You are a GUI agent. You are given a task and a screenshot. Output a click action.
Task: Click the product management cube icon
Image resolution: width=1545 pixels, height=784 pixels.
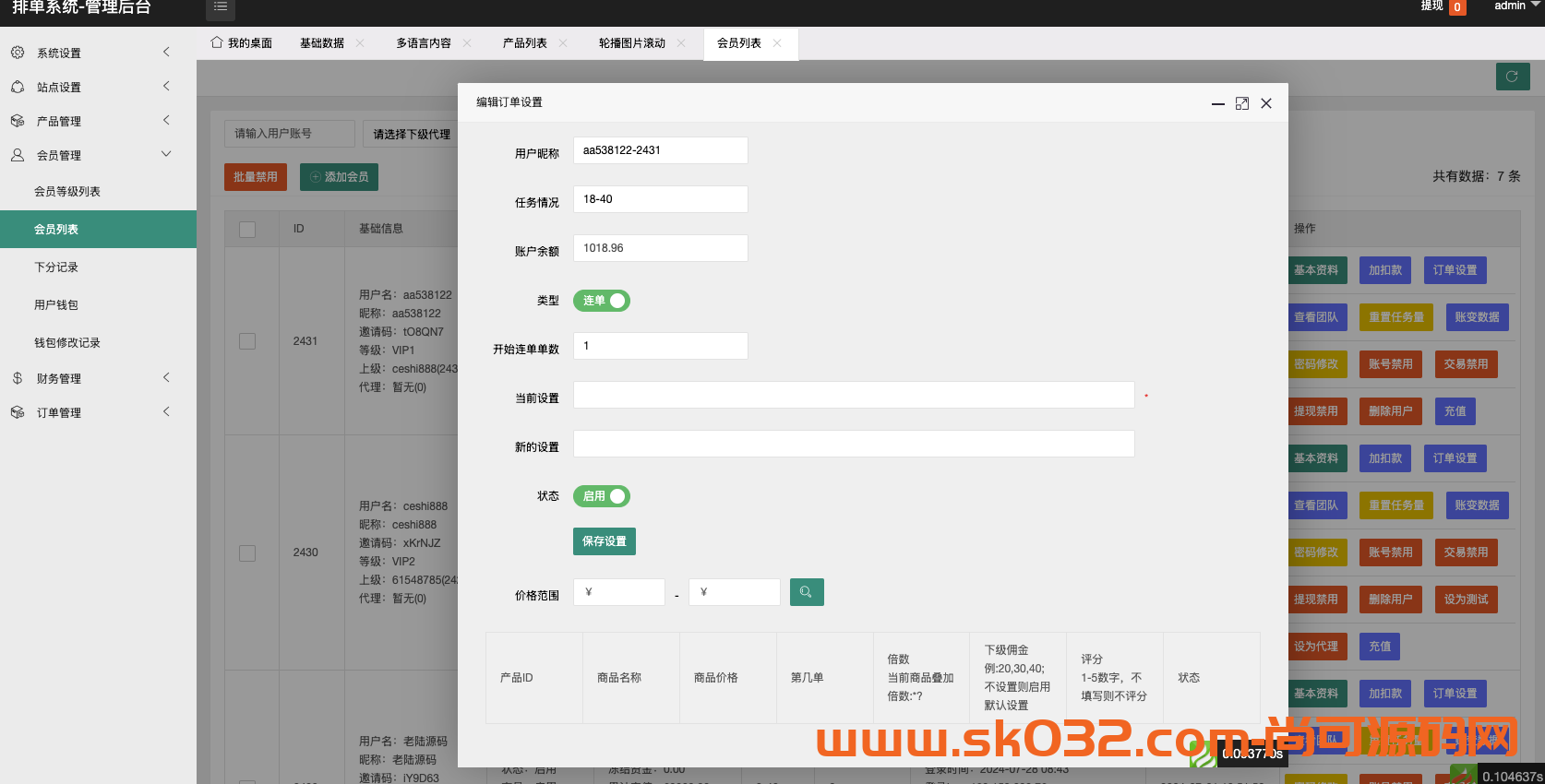[18, 121]
